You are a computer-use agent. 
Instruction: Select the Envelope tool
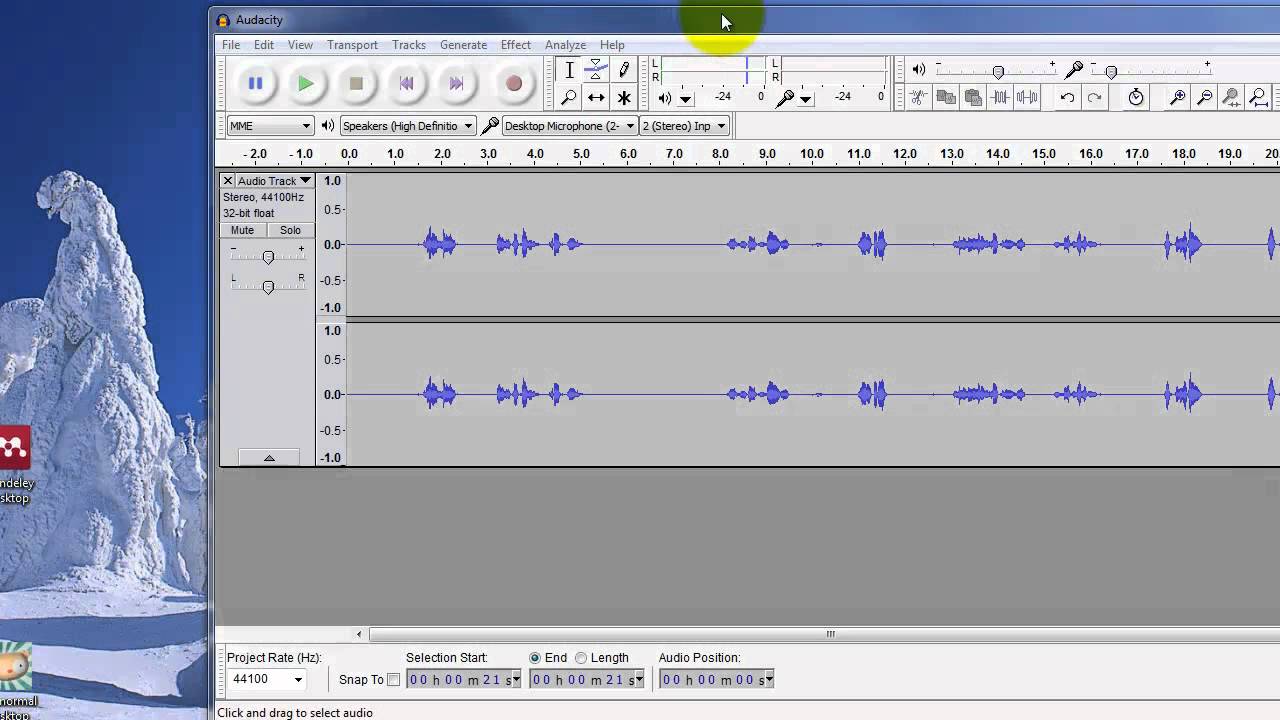tap(596, 70)
